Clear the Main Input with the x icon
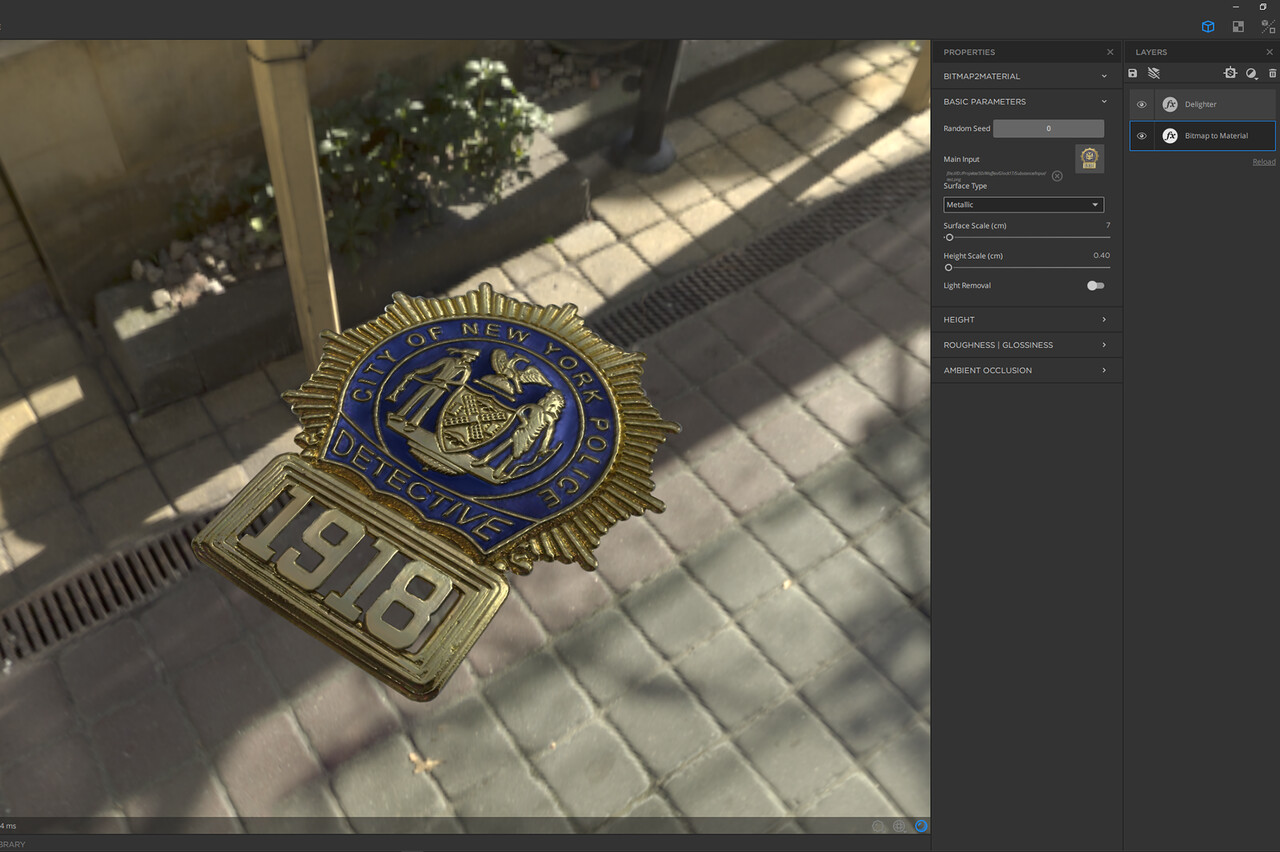1280x852 pixels. (1057, 176)
